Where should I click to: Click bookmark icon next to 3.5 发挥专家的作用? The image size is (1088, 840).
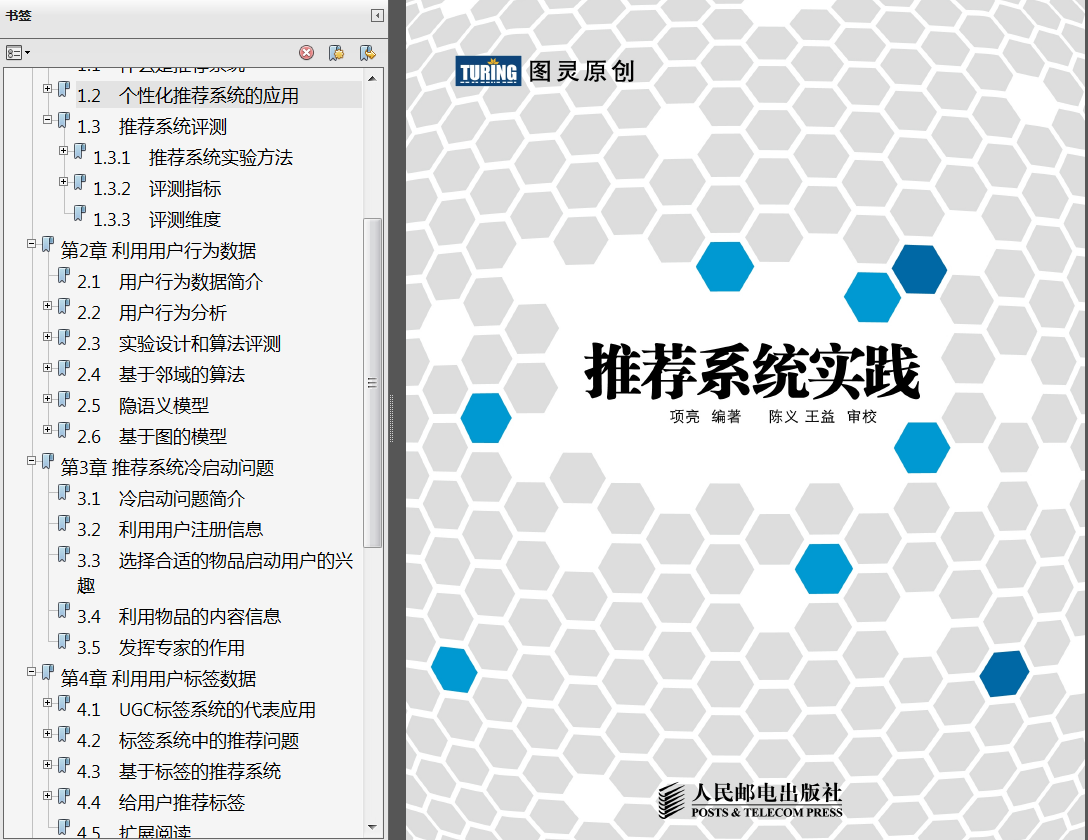64,641
